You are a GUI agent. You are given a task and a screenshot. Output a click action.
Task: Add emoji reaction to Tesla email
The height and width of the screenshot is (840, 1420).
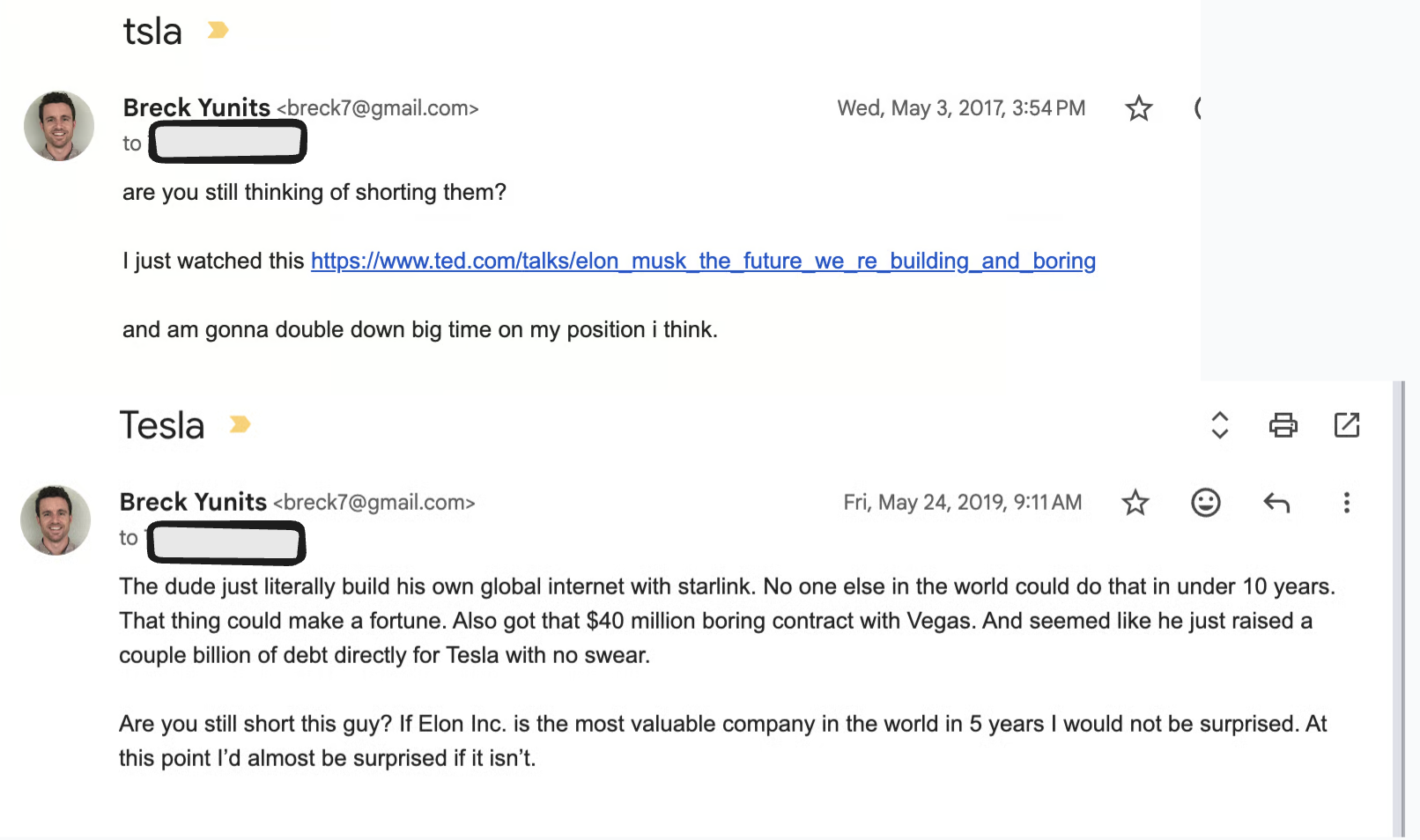click(x=1206, y=503)
